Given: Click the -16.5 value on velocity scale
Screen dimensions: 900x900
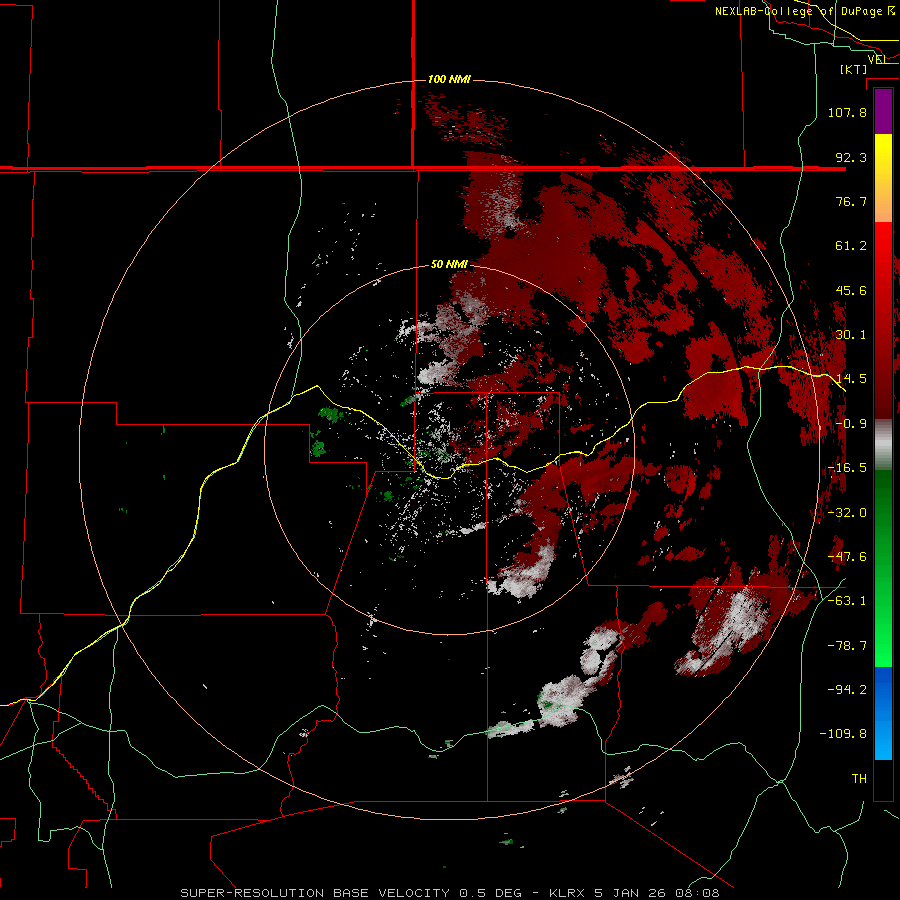Looking at the screenshot, I should tap(847, 468).
